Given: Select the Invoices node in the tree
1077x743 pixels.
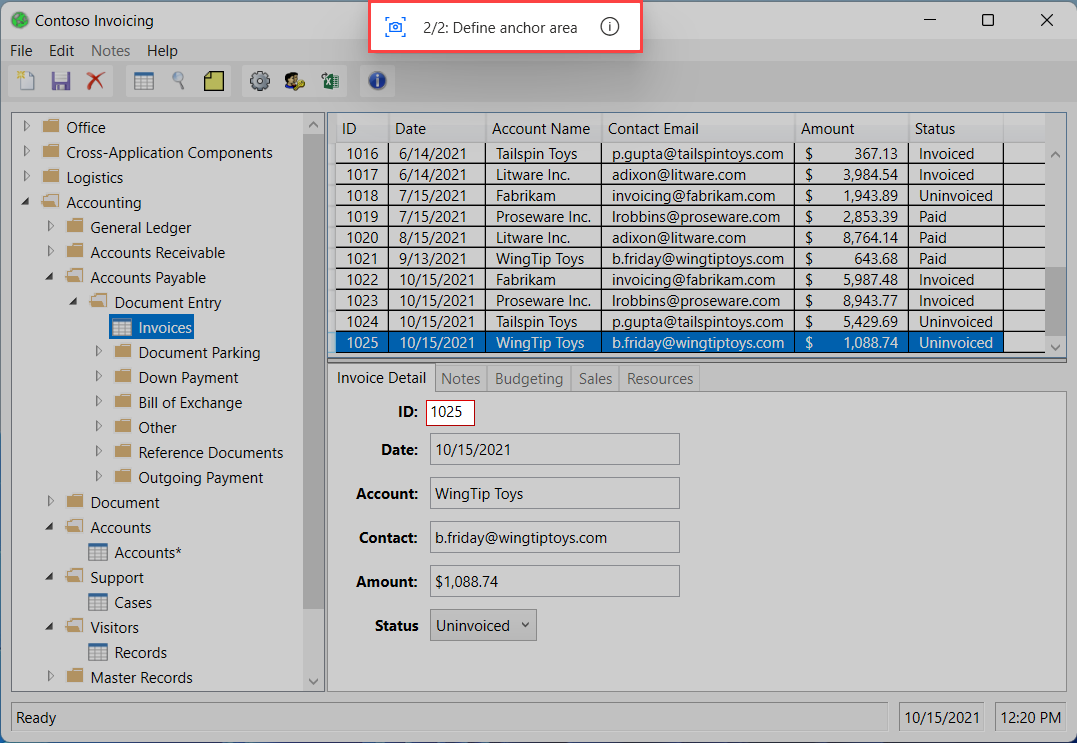Looking at the screenshot, I should click(161, 327).
